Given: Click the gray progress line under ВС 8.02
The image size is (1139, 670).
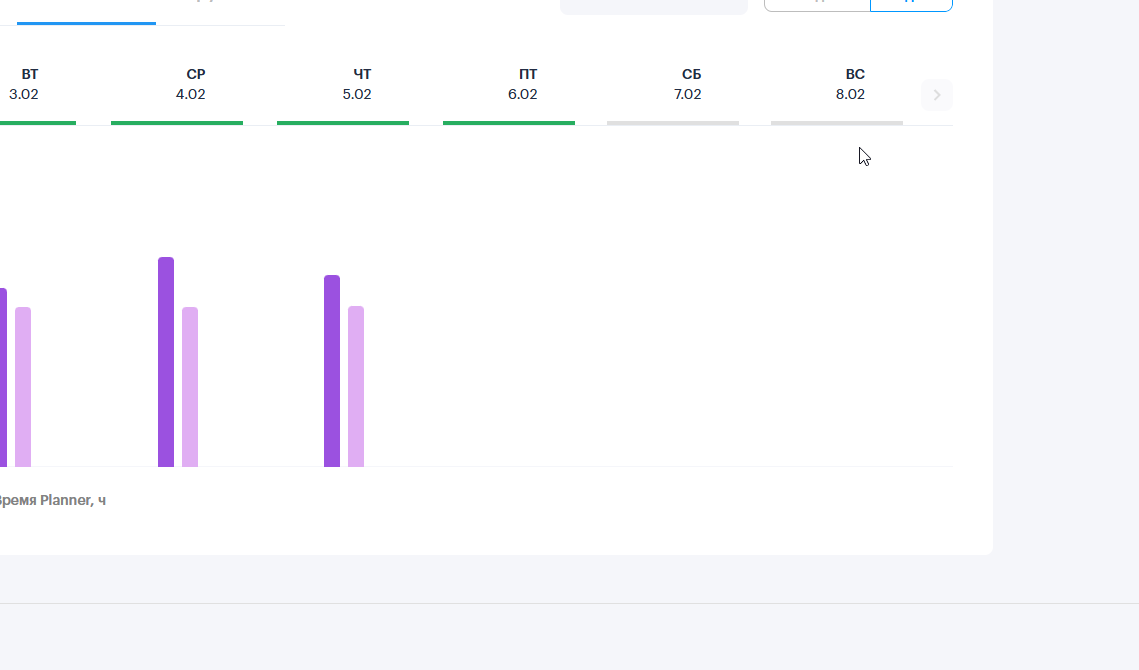Looking at the screenshot, I should pyautogui.click(x=837, y=123).
